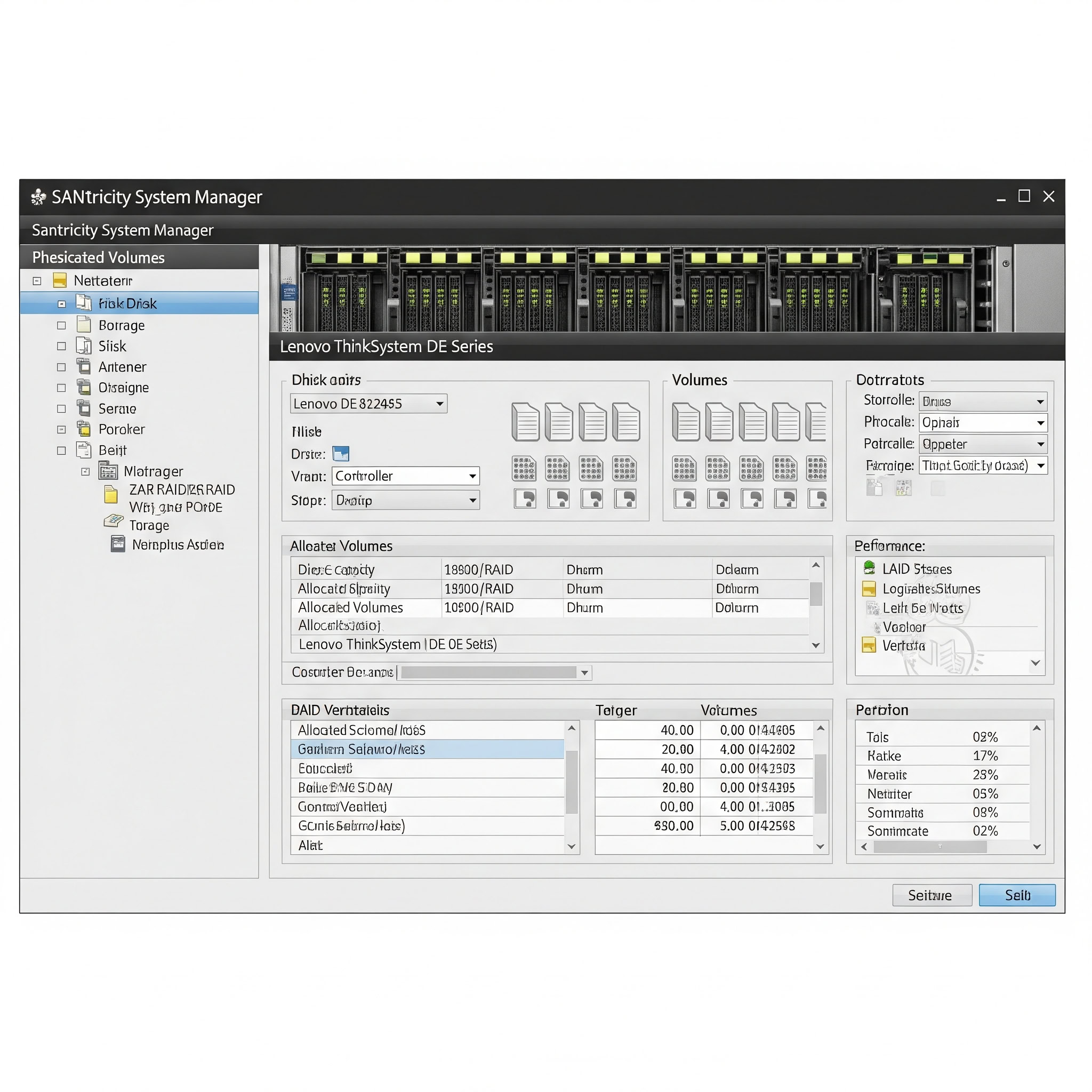Click the first small disk icon in Dhick aoits
The height and width of the screenshot is (1092, 1092).
(525, 499)
